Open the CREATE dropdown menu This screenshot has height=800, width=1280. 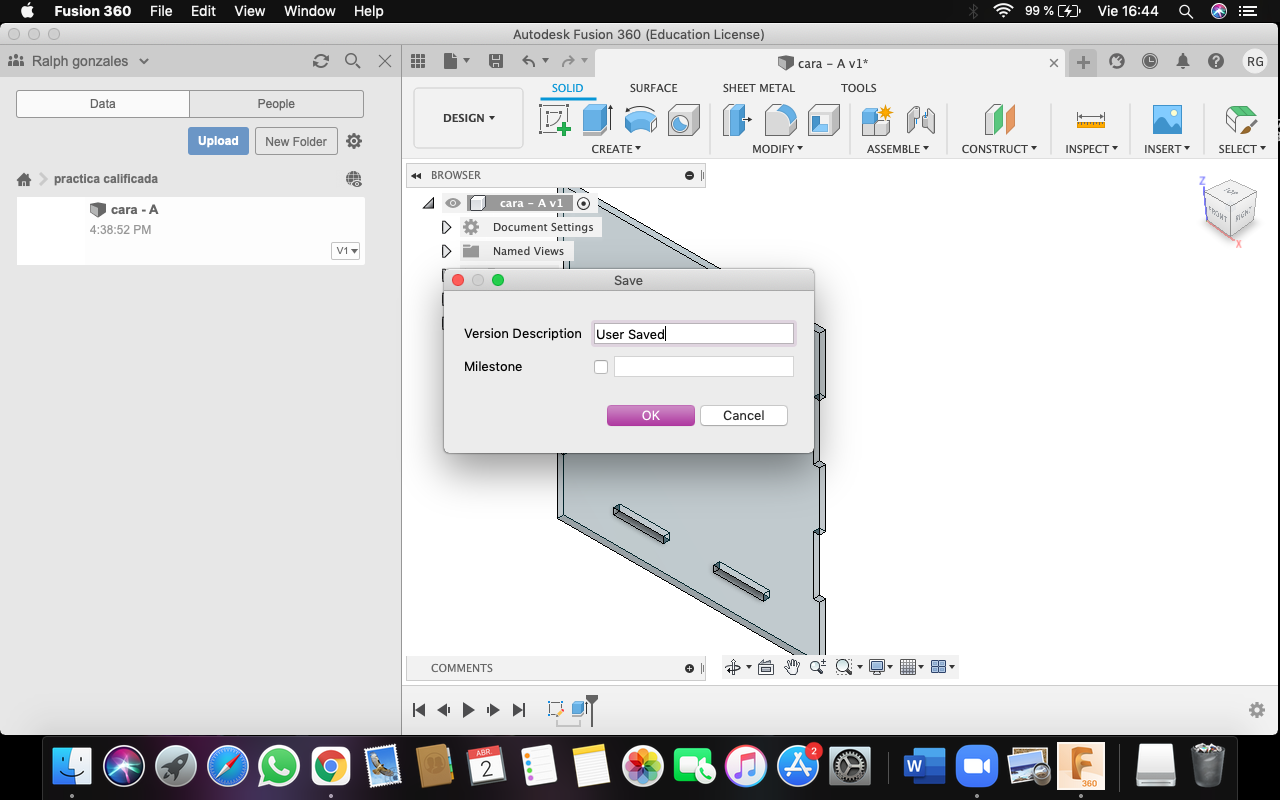point(616,149)
